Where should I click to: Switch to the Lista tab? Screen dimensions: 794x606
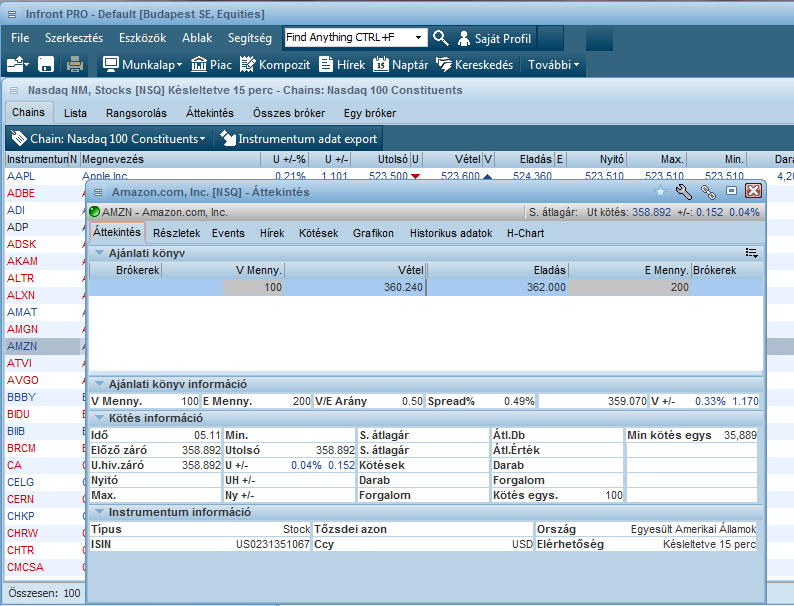coord(75,113)
